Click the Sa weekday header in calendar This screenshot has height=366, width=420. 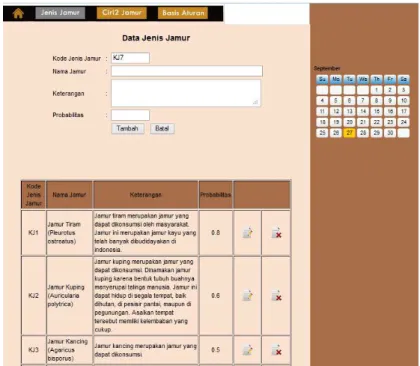(403, 79)
